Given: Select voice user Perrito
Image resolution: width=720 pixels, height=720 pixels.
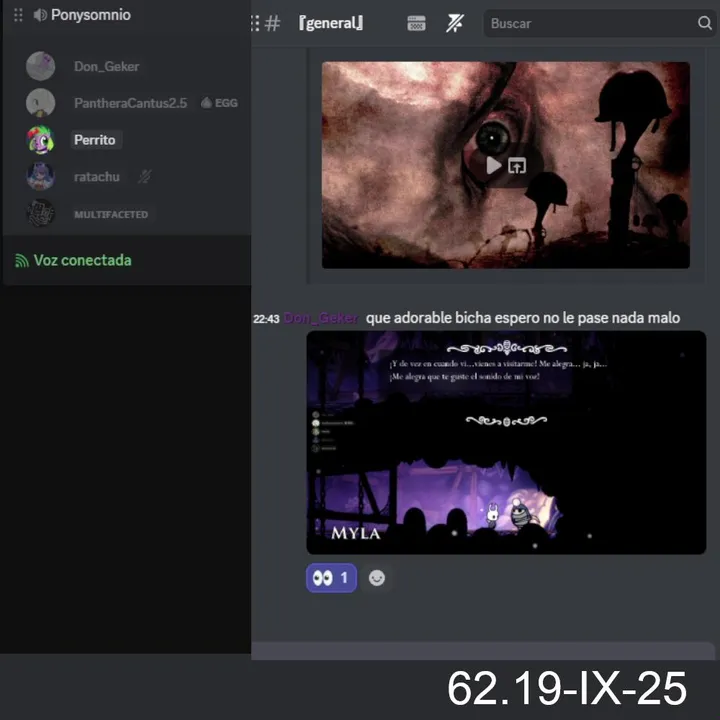Looking at the screenshot, I should pyautogui.click(x=95, y=140).
